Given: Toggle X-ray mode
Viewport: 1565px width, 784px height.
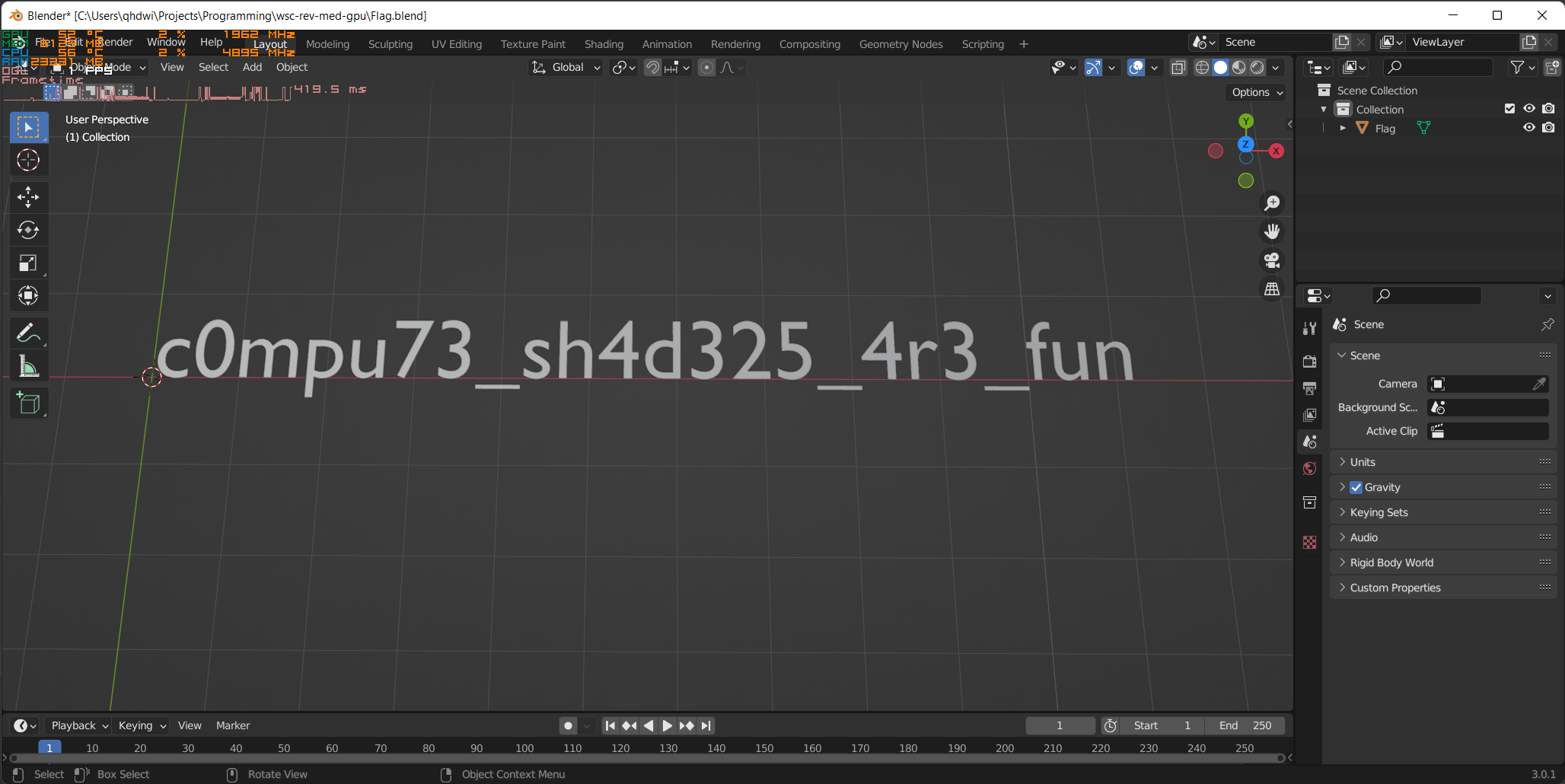Looking at the screenshot, I should pos(1178,68).
